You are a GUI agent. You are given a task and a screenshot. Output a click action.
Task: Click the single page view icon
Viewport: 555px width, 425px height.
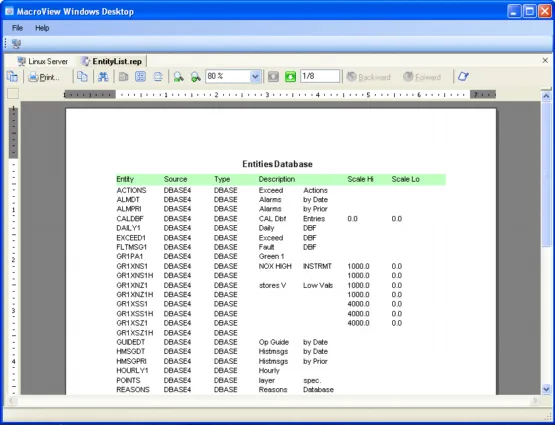pos(123,76)
